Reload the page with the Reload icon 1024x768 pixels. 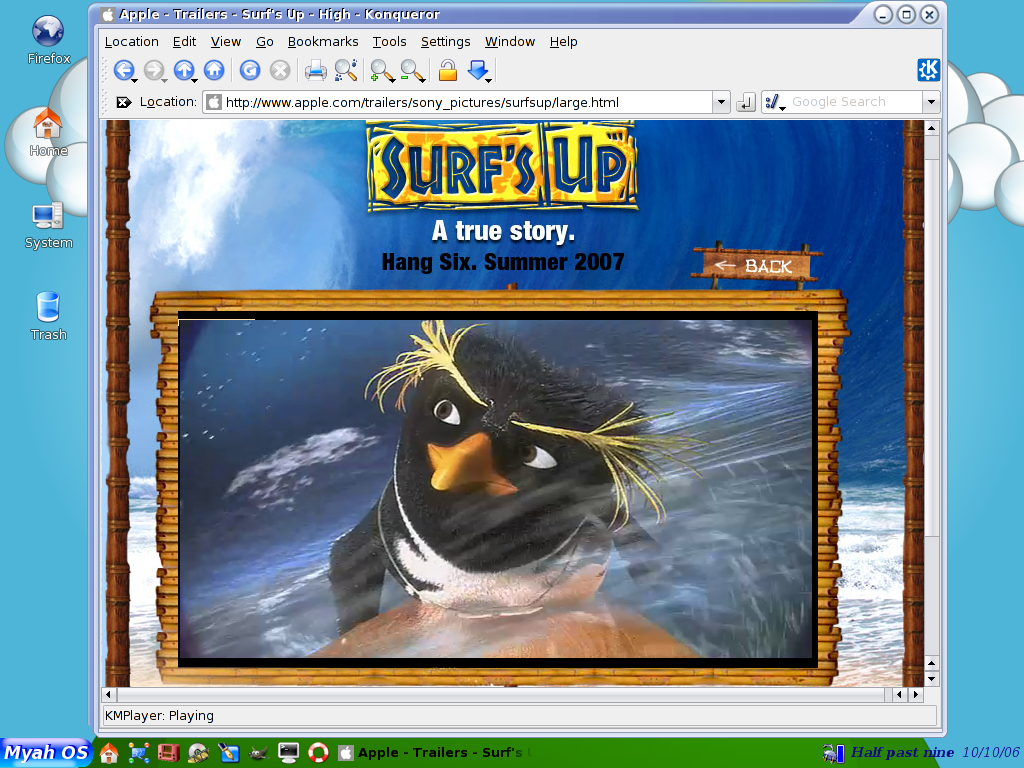click(249, 70)
